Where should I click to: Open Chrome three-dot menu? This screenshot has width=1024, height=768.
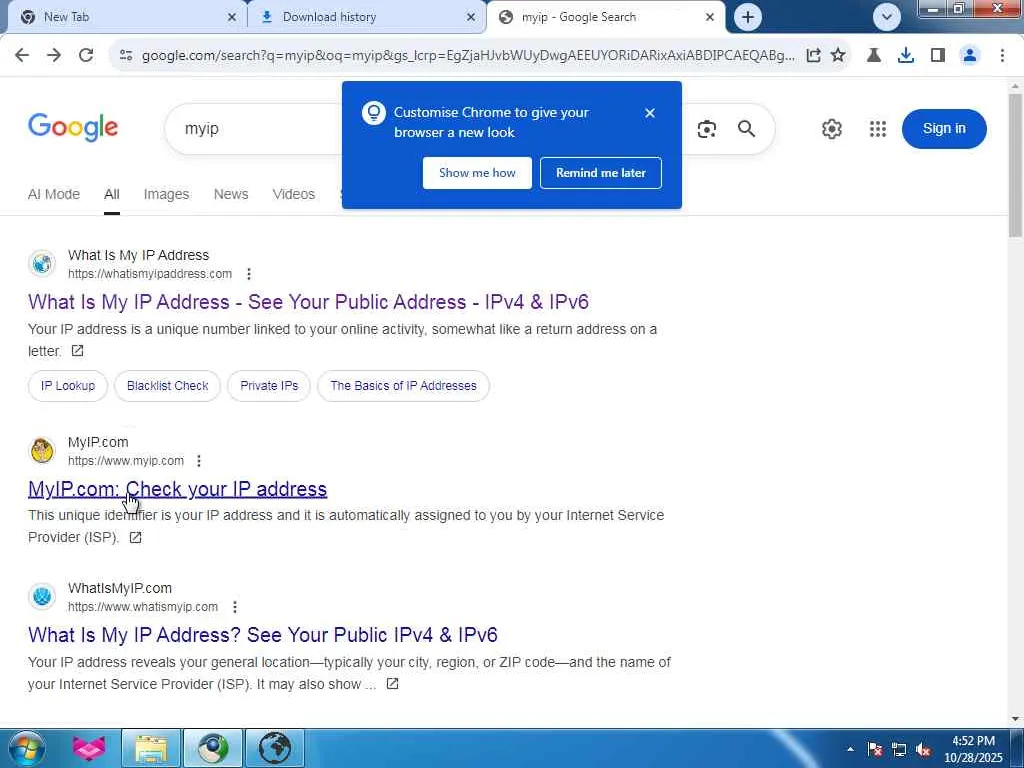(1002, 56)
